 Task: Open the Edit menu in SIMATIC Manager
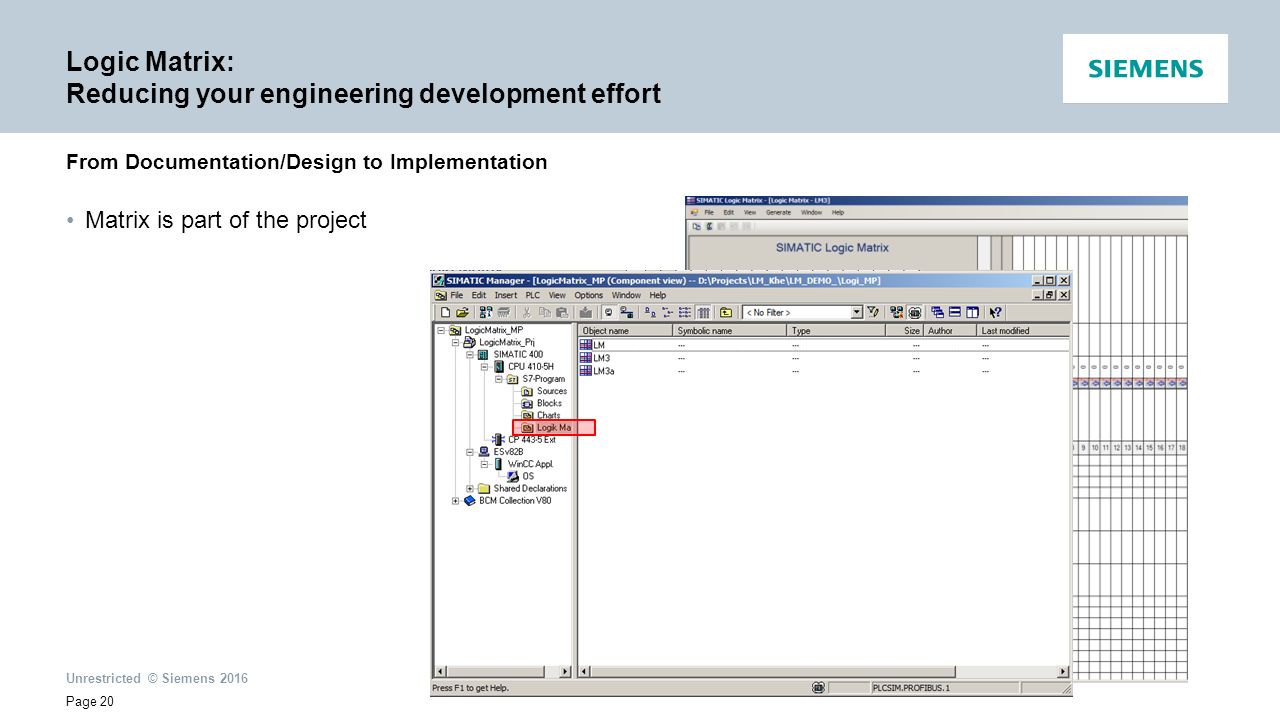[x=479, y=295]
